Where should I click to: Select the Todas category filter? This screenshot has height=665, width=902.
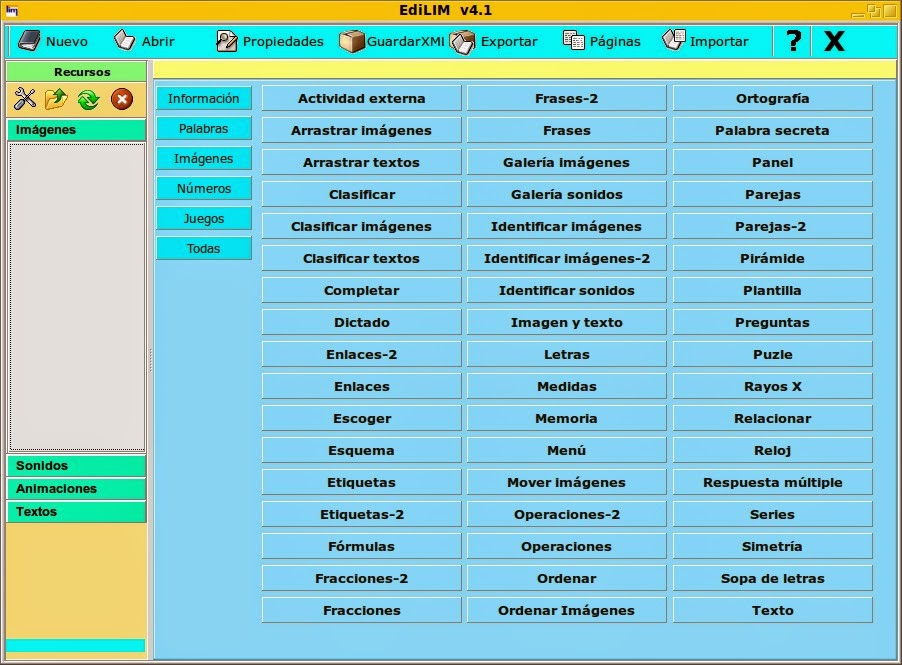(x=204, y=249)
